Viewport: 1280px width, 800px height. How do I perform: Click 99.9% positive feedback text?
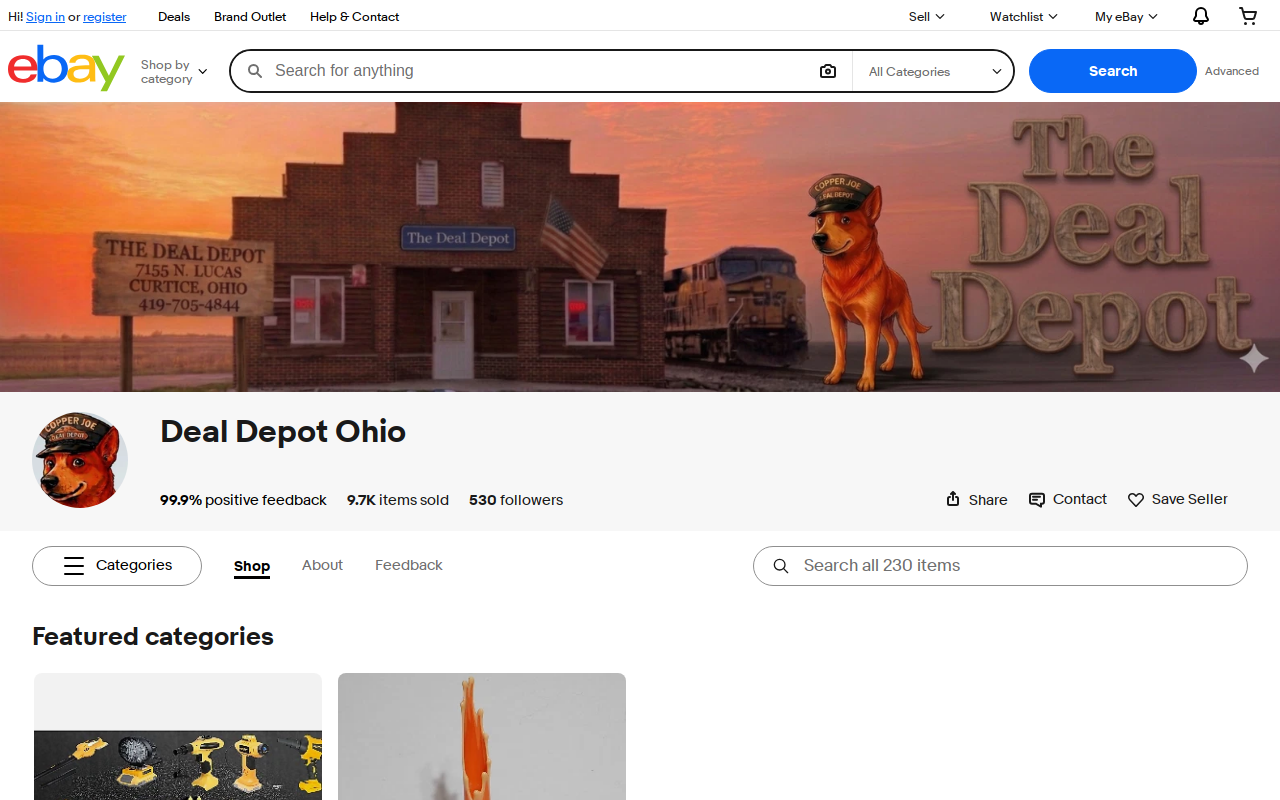point(243,500)
